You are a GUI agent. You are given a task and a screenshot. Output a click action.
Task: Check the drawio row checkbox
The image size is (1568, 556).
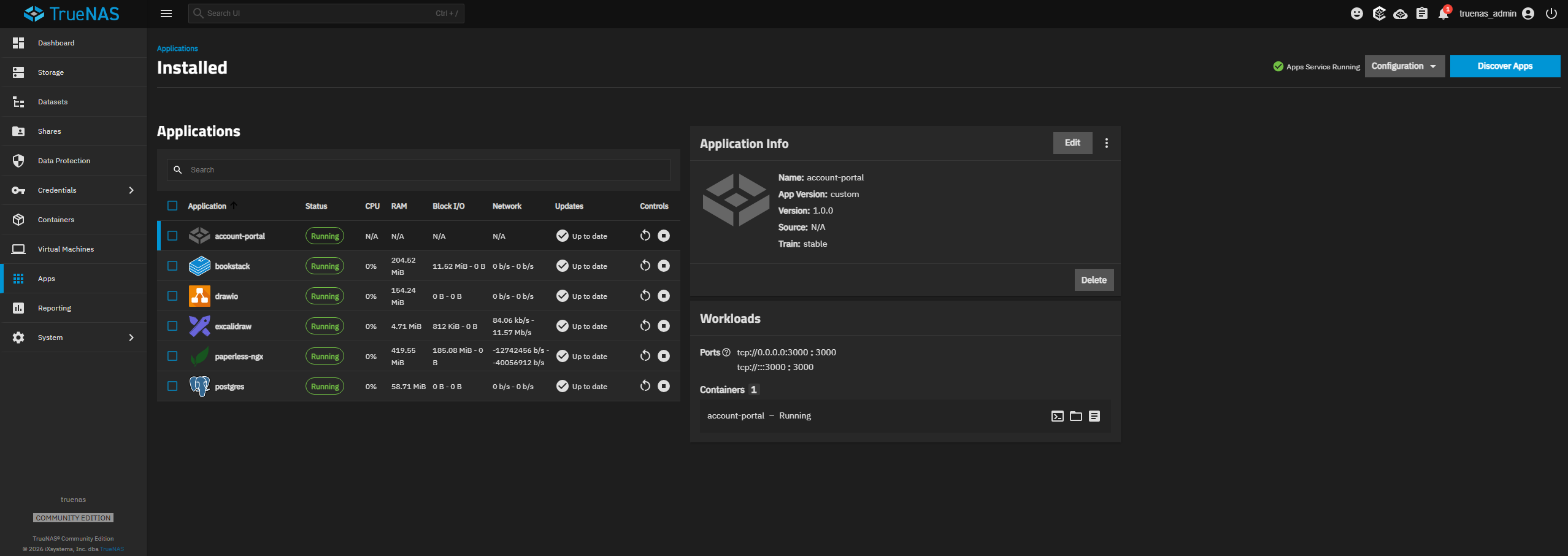coord(172,296)
